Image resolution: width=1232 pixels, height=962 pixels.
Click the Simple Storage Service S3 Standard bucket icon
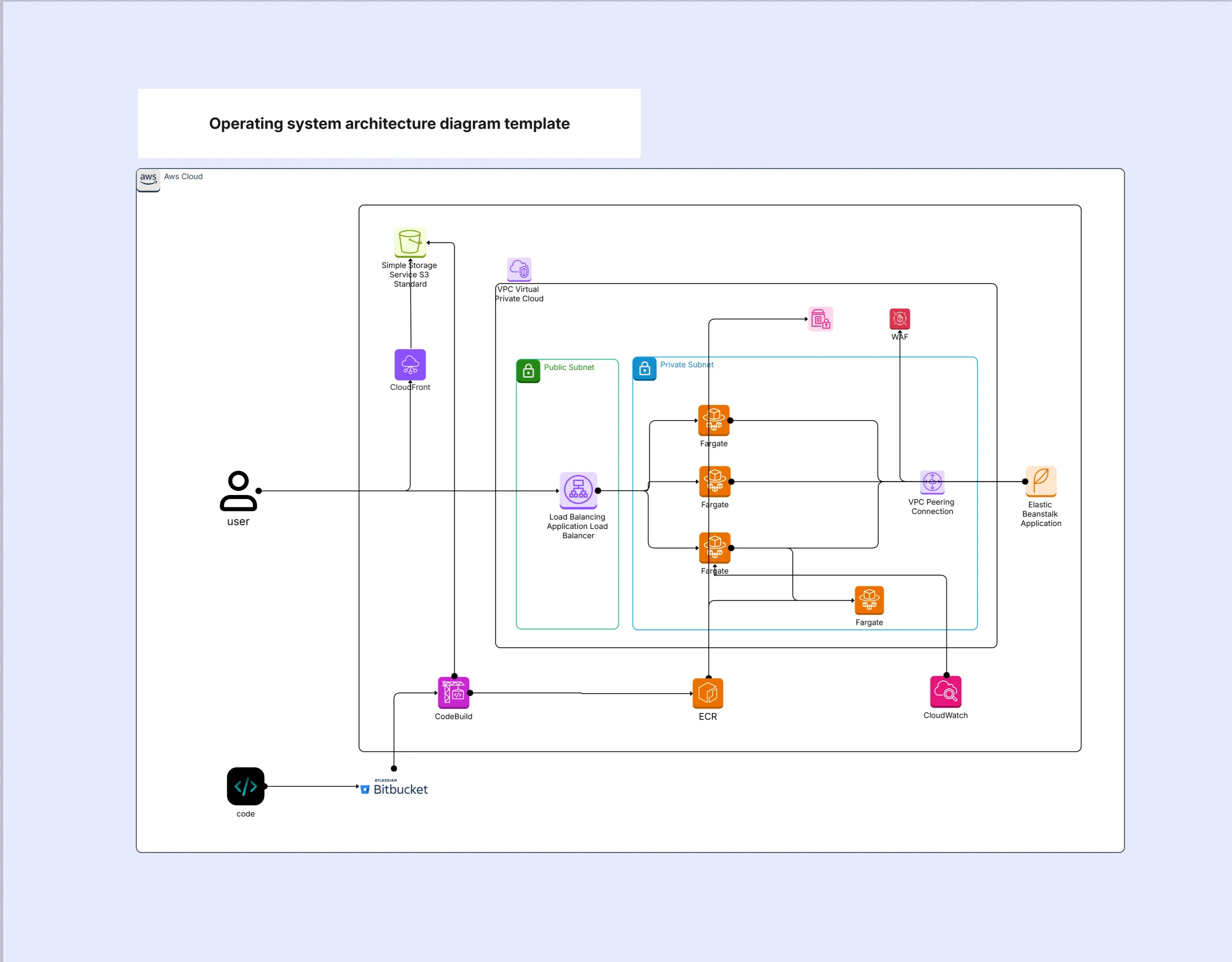[x=410, y=243]
